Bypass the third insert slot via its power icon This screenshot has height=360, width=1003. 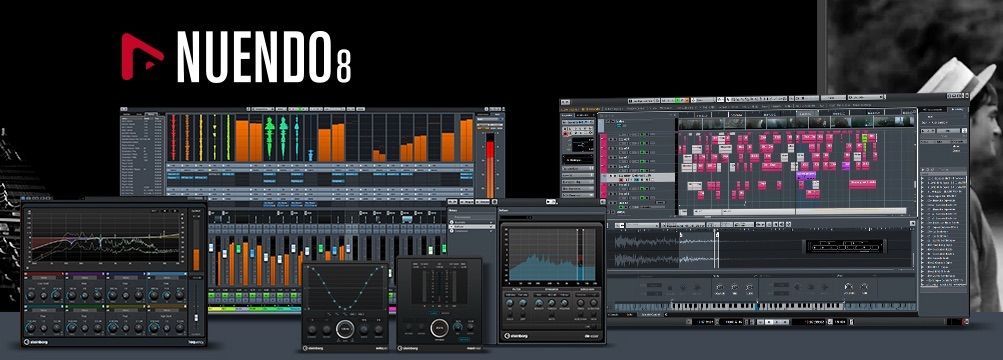click(x=451, y=231)
